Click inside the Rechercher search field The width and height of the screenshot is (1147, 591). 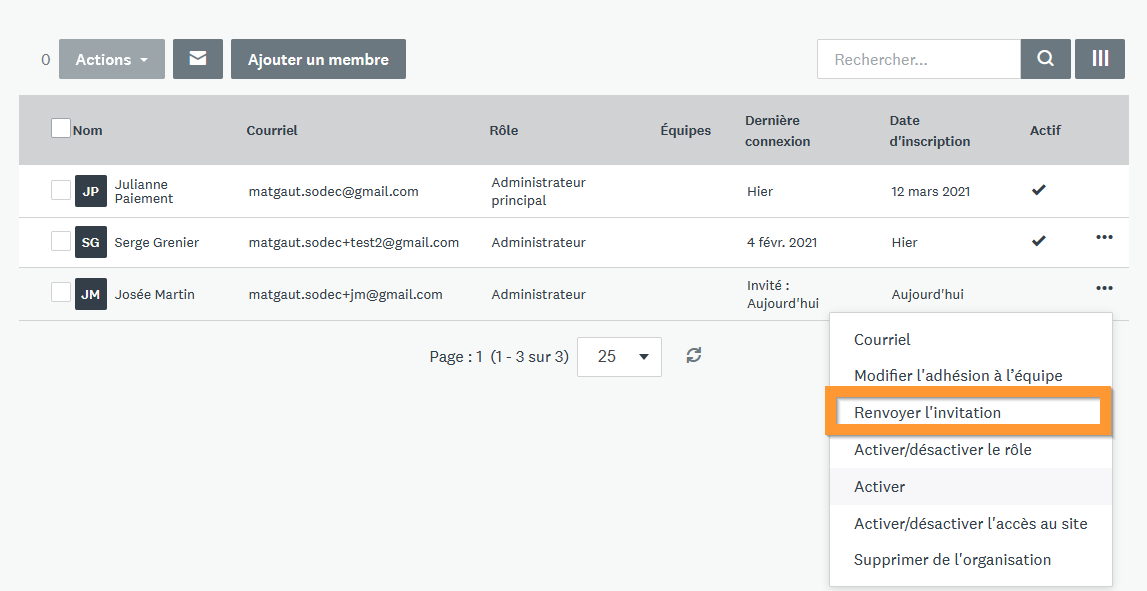pos(918,59)
